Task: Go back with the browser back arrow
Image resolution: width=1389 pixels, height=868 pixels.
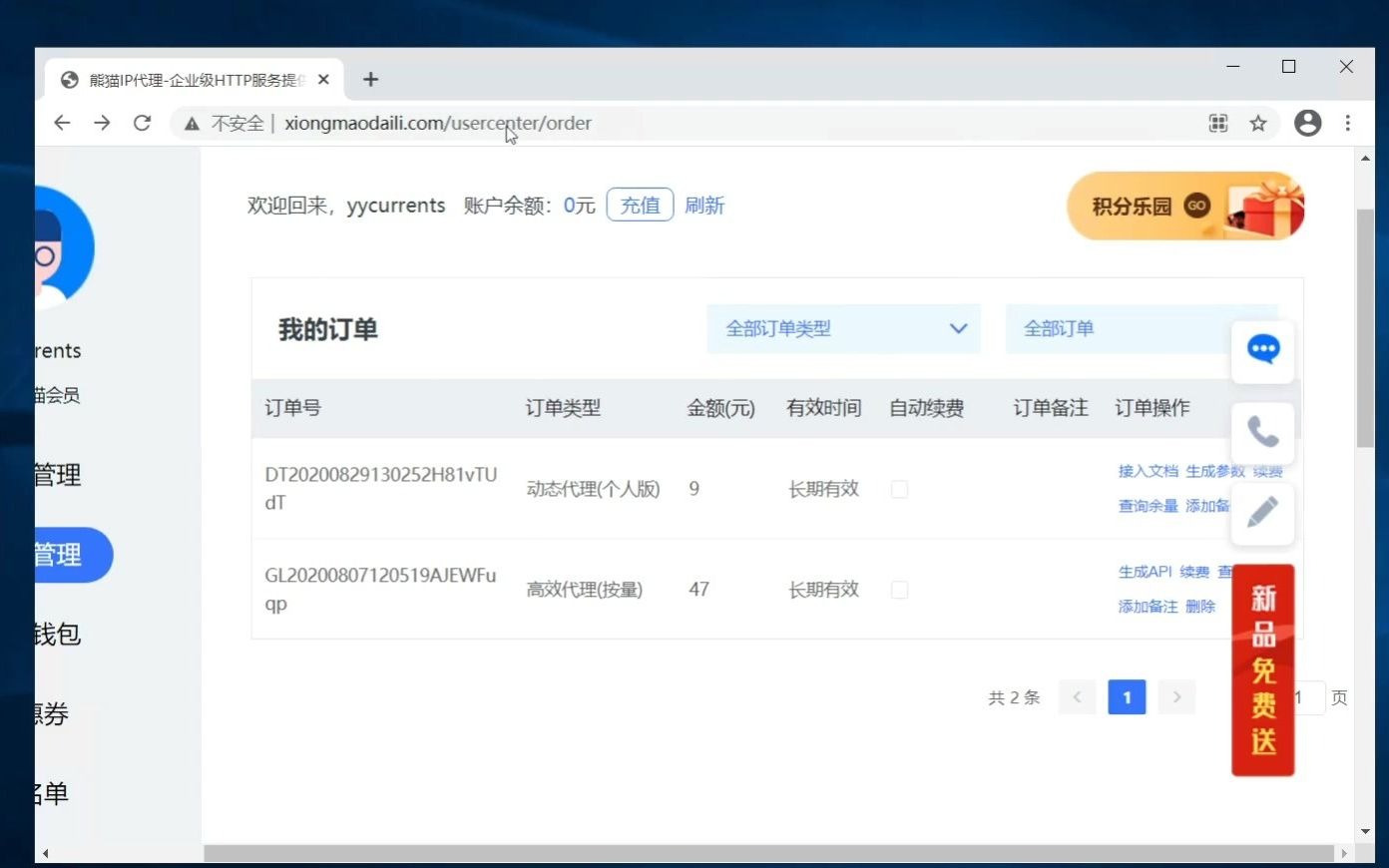Action: 62,123
